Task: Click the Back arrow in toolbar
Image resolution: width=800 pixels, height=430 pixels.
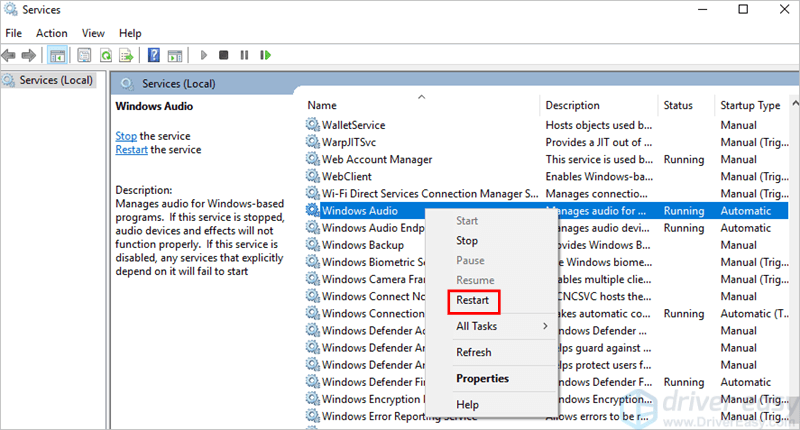Action: tap(11, 55)
